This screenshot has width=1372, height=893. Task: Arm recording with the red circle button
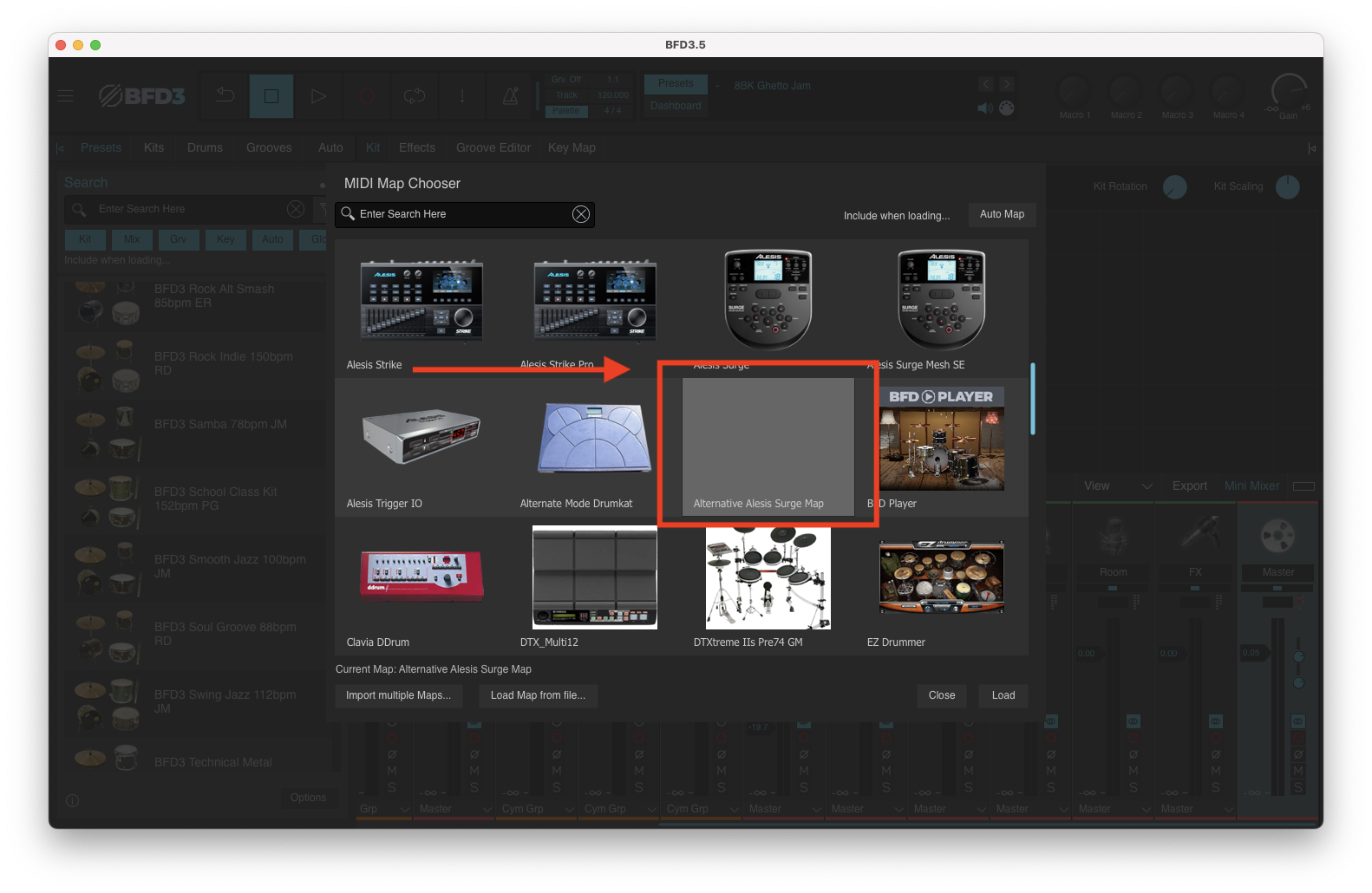(366, 95)
